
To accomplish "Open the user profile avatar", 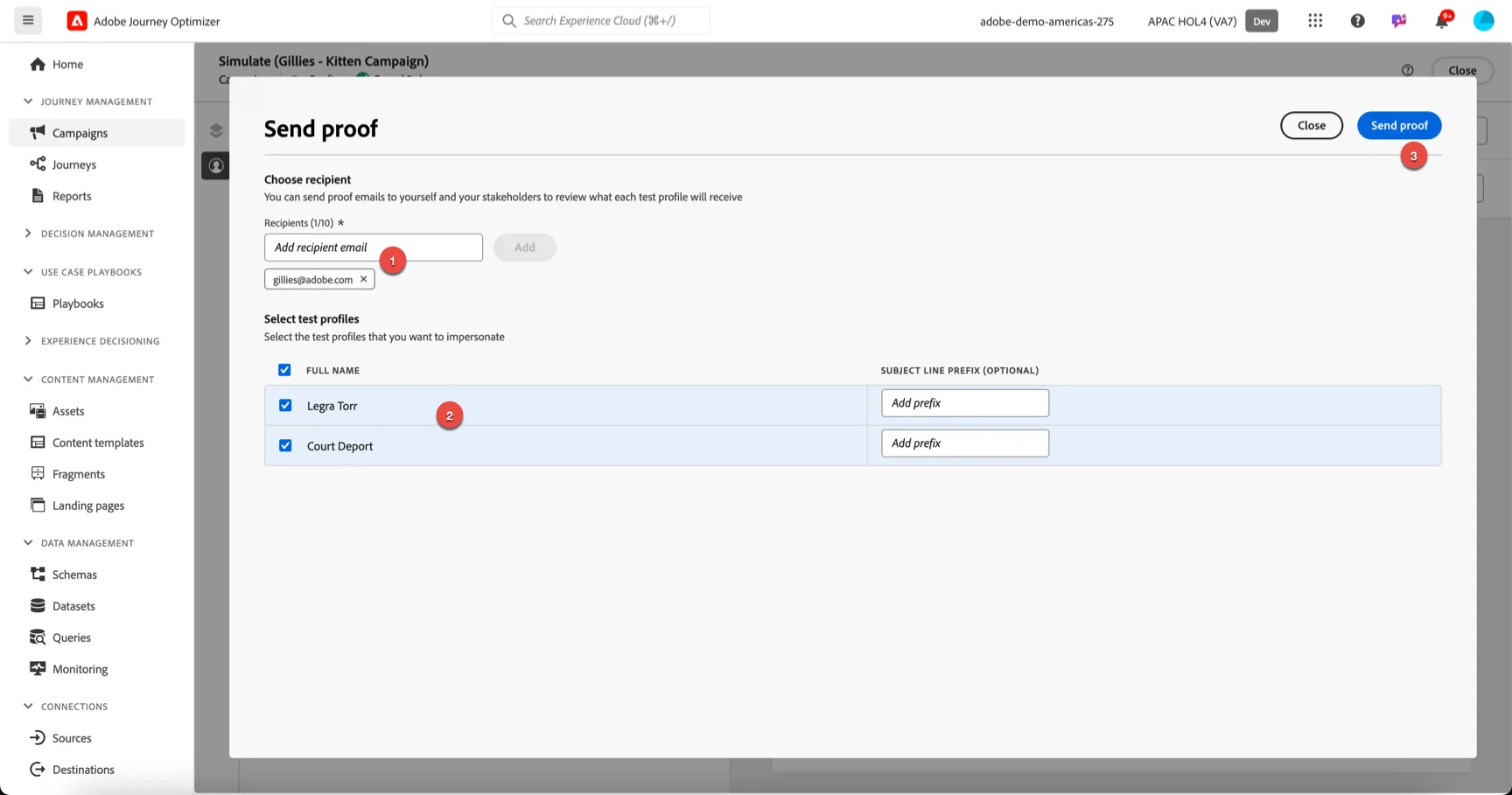I will click(1483, 20).
